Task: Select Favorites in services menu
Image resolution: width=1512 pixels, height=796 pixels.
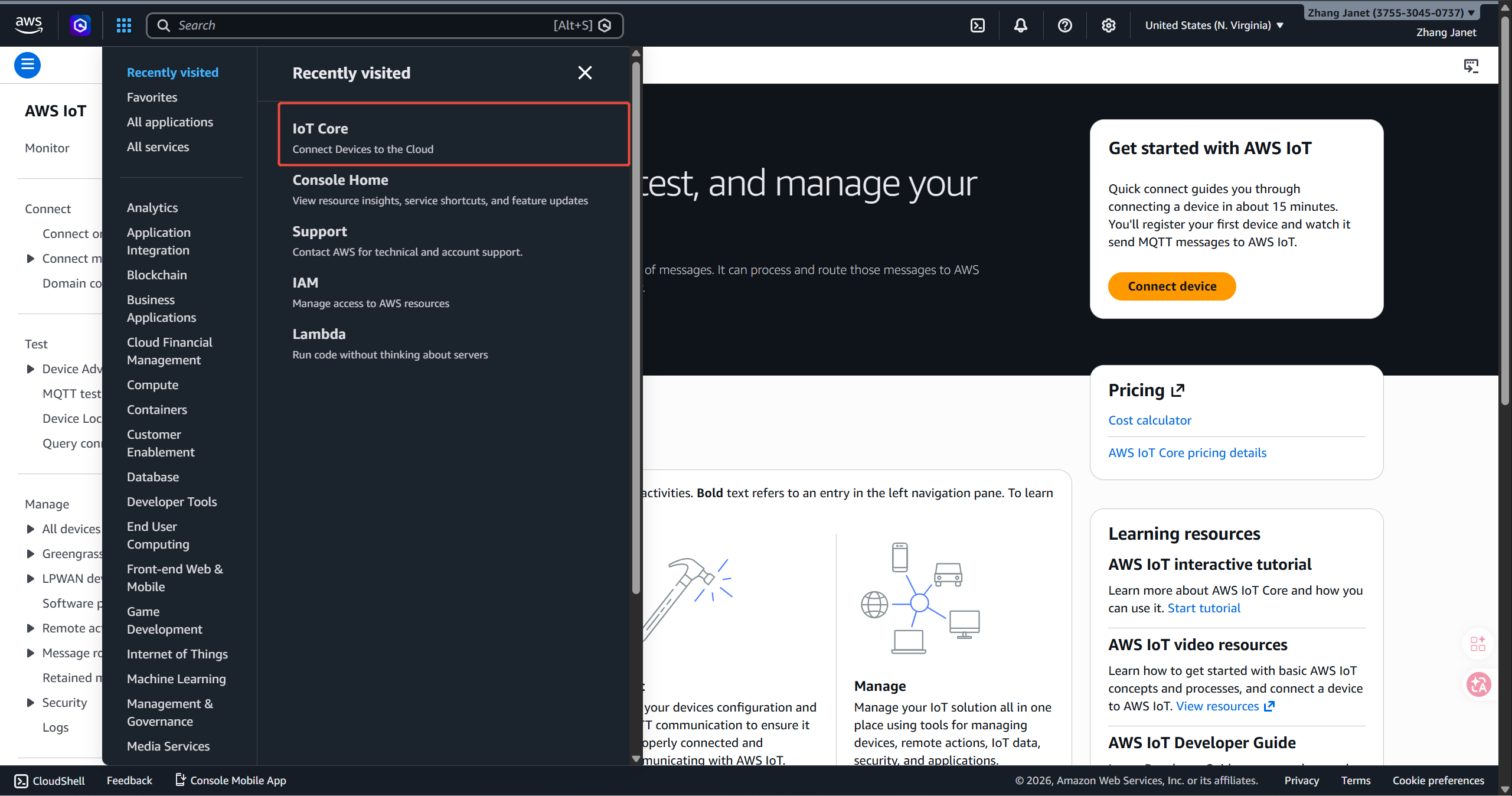Action: tap(152, 97)
